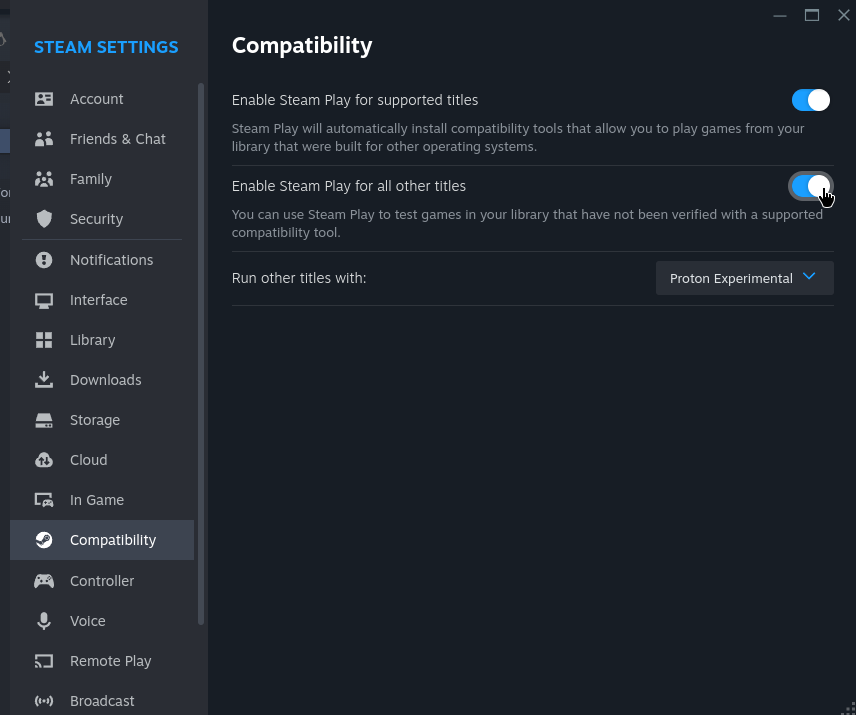Open the Library settings section
Screen dimensions: 856x715
95,340
